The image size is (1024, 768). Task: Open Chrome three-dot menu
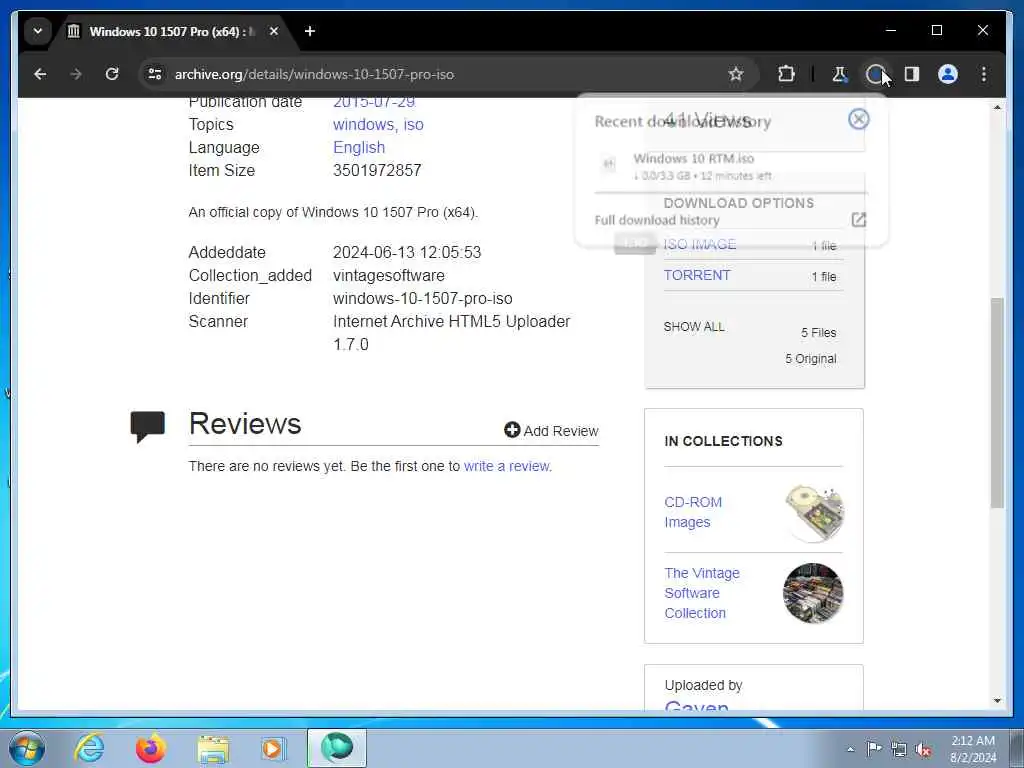tap(984, 74)
